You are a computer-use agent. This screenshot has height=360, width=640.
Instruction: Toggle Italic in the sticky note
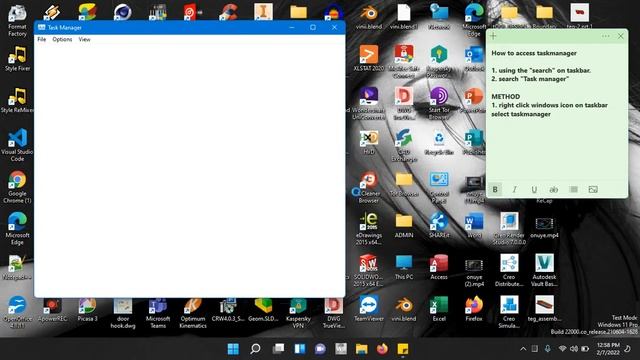point(514,189)
